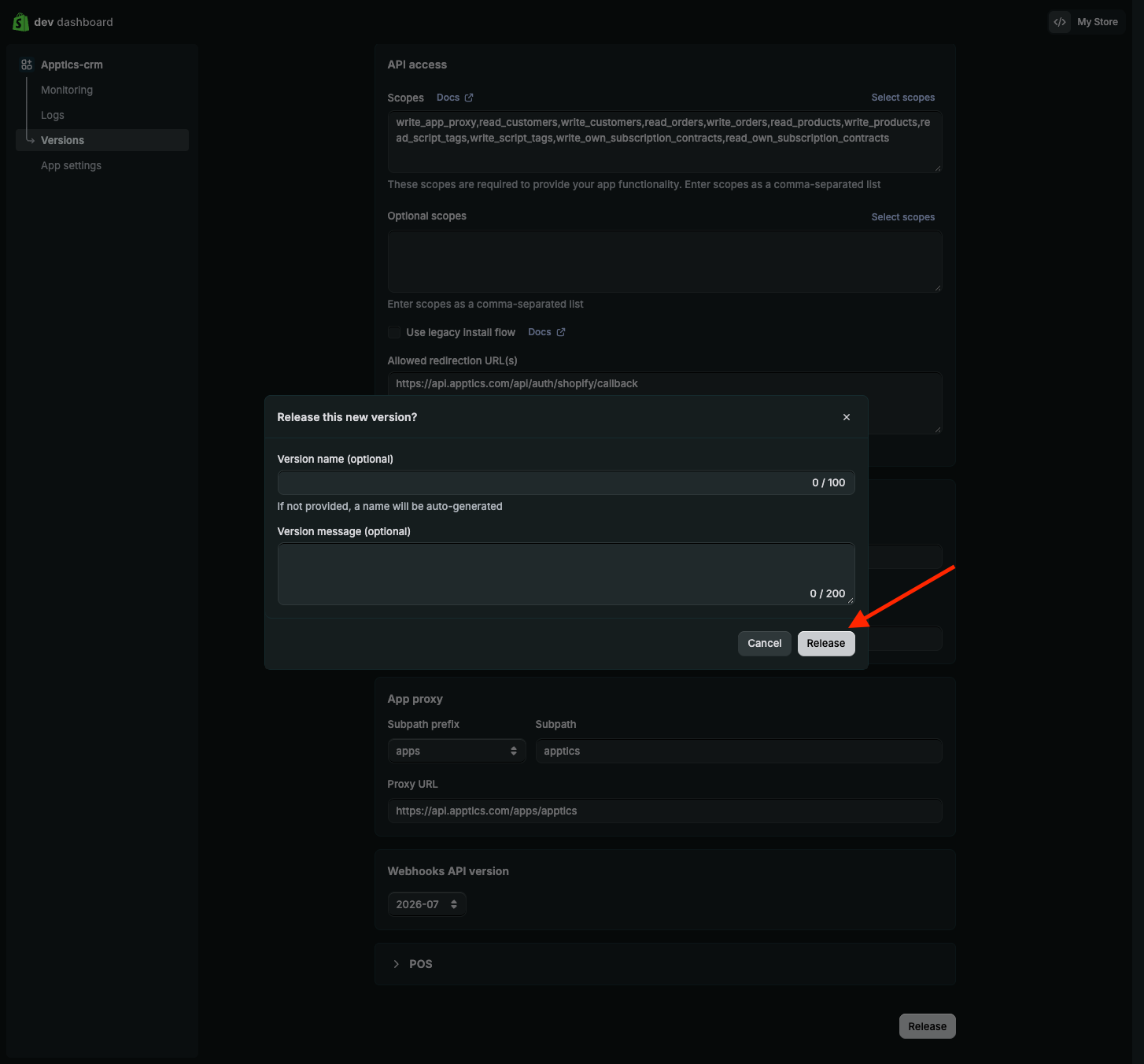Screen dimensions: 1144x1064
Task: Click Select scopes link for Optional scopes
Action: (903, 217)
